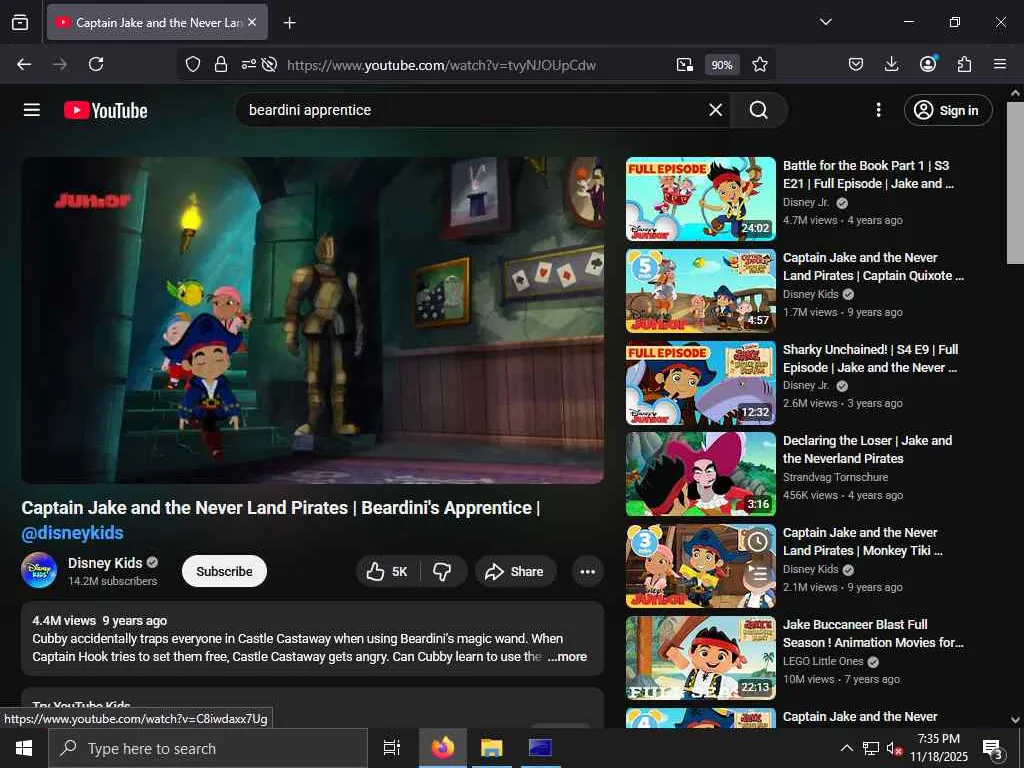This screenshot has height=768, width=1024.
Task: Open the Firefox application menu
Action: [x=1000, y=64]
